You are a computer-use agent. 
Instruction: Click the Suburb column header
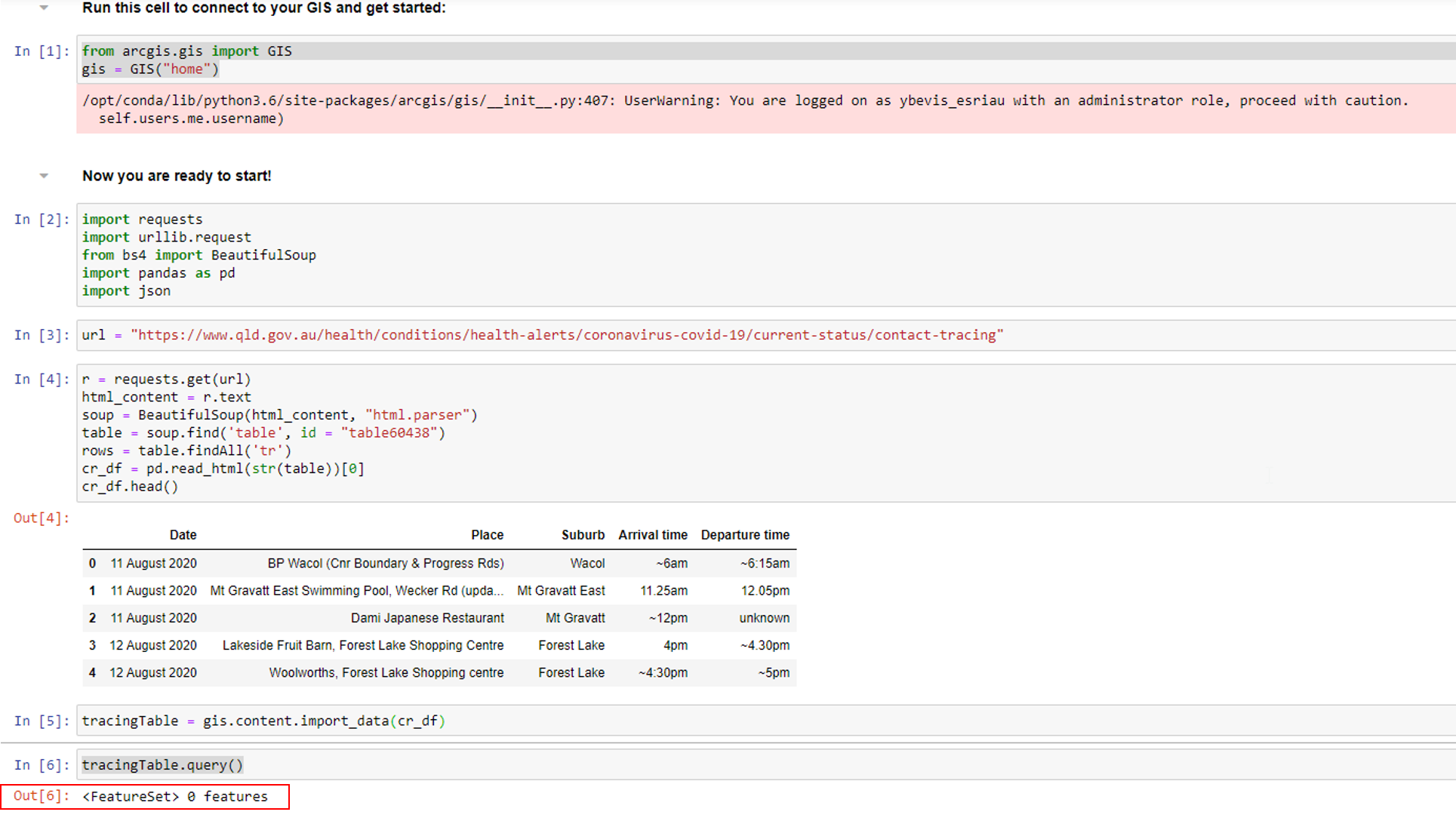pyautogui.click(x=583, y=535)
